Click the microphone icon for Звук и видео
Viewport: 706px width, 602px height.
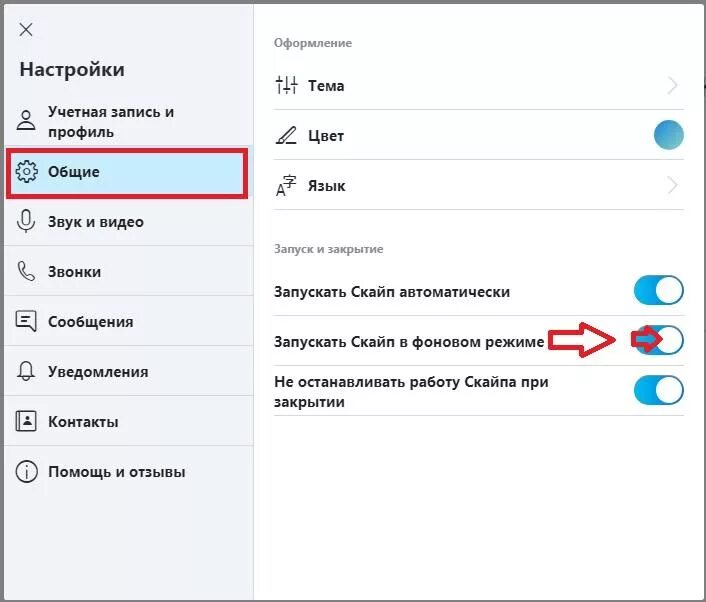27,222
